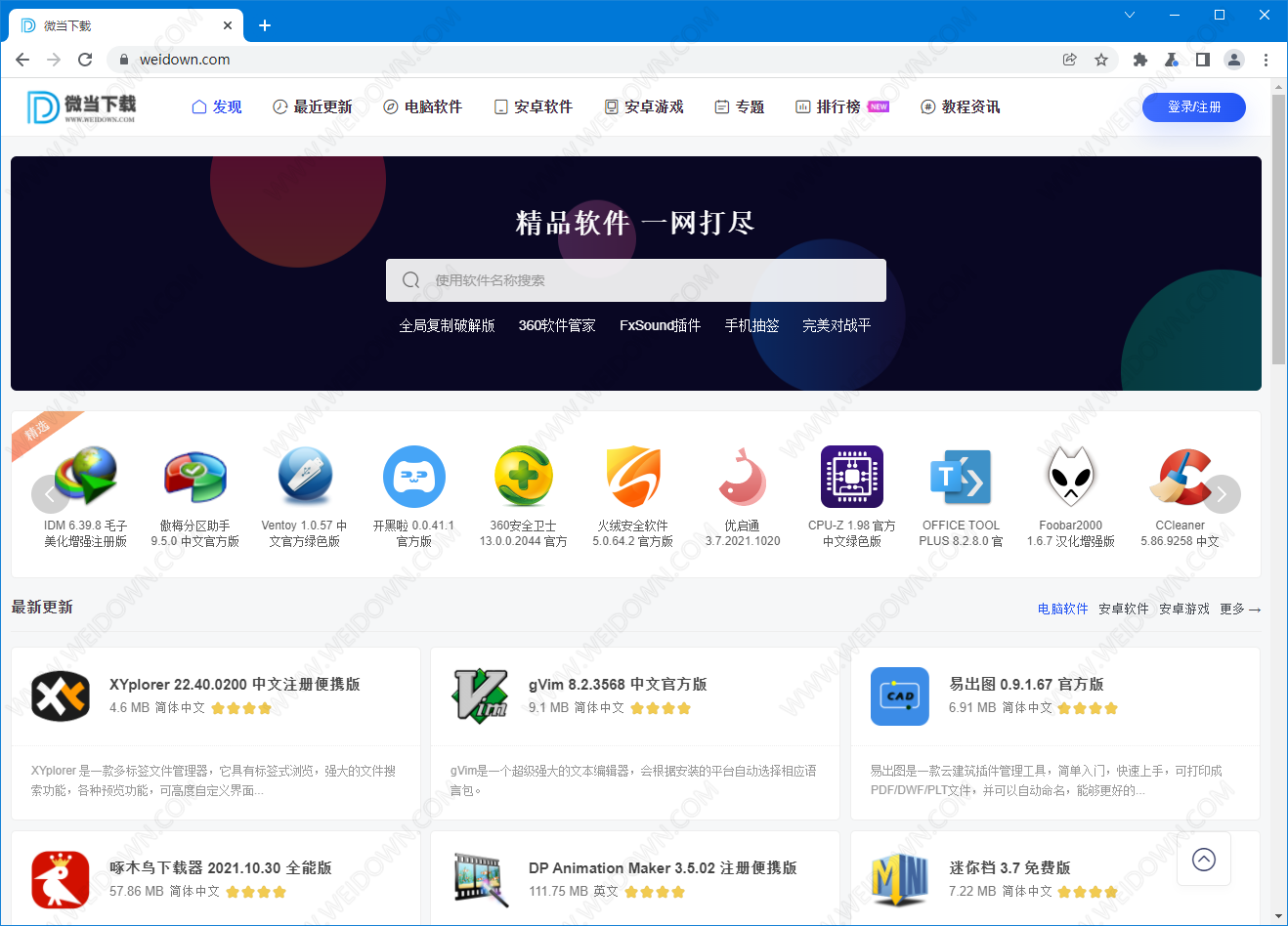The width and height of the screenshot is (1288, 926).
Task: Click the 手机抽签 hot search link
Action: click(751, 325)
